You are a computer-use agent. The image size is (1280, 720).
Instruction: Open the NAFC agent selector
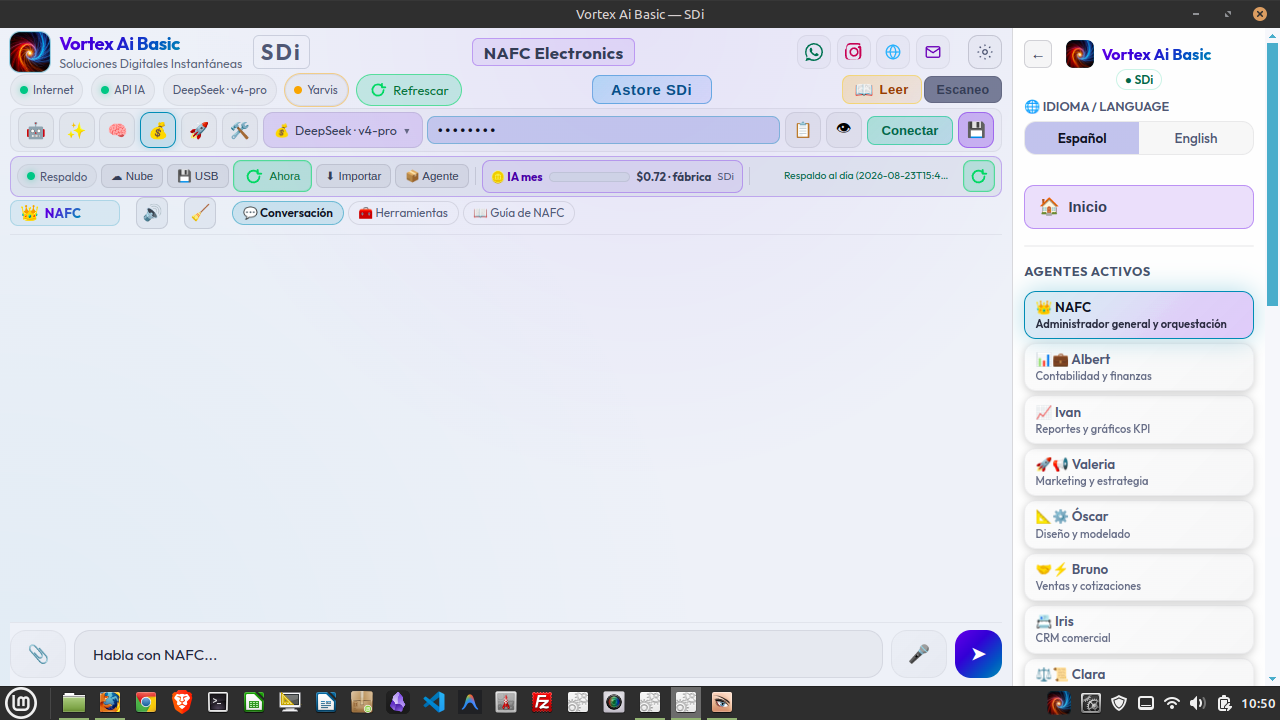coord(65,213)
